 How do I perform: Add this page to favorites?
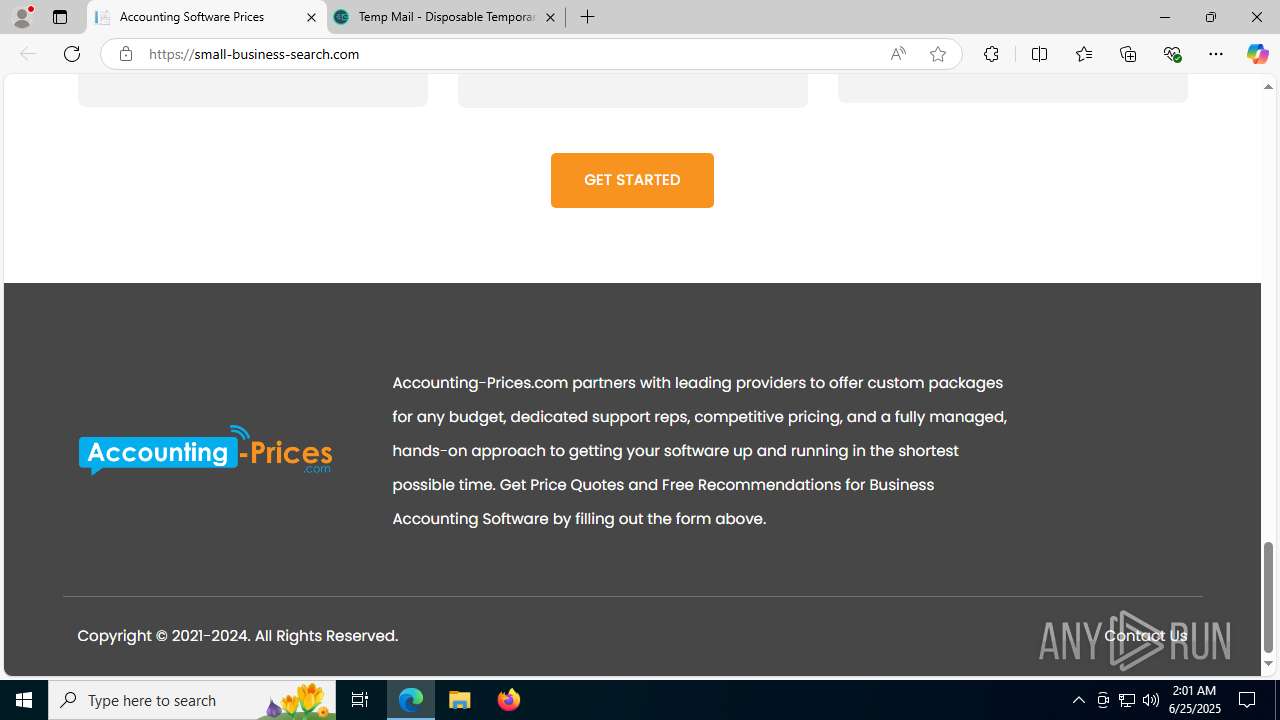pos(937,54)
